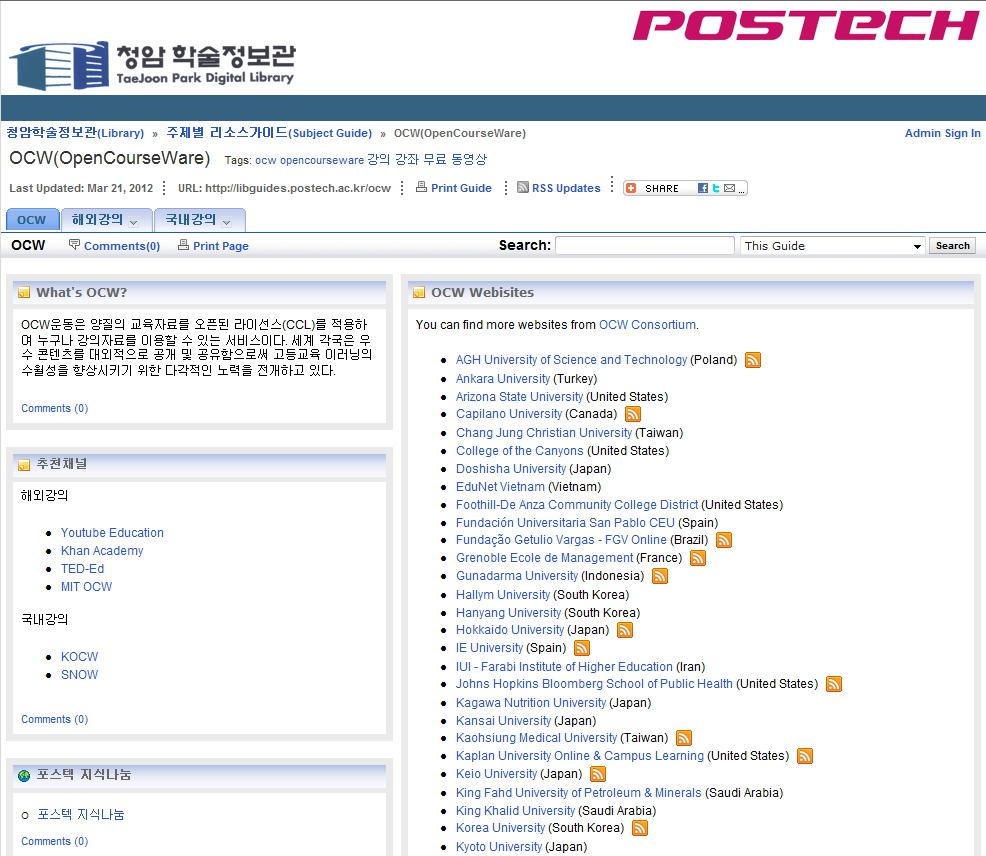This screenshot has width=986, height=856.
Task: Select the OCW tab
Action: click(32, 220)
